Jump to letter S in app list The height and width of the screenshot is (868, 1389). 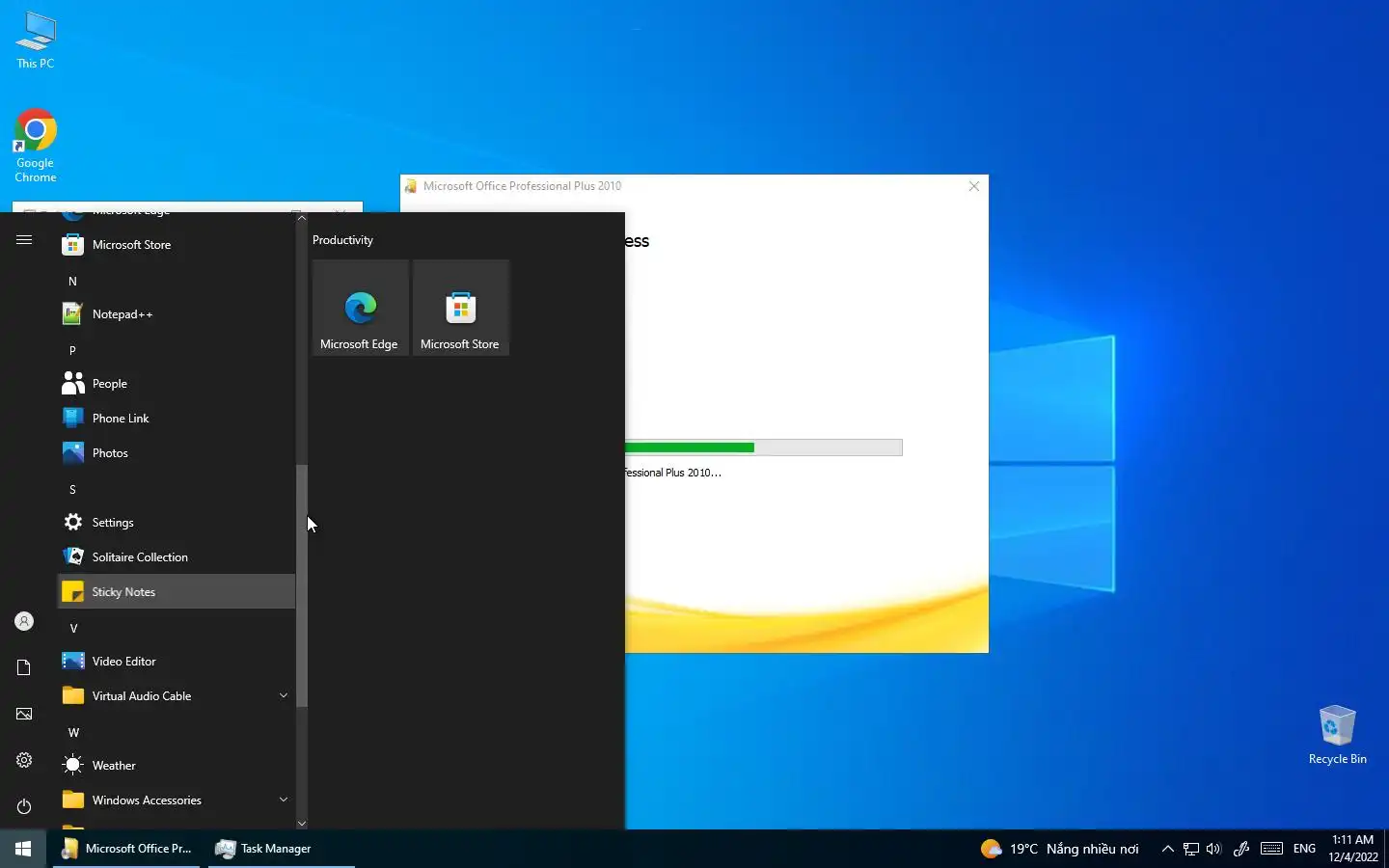pyautogui.click(x=177, y=489)
